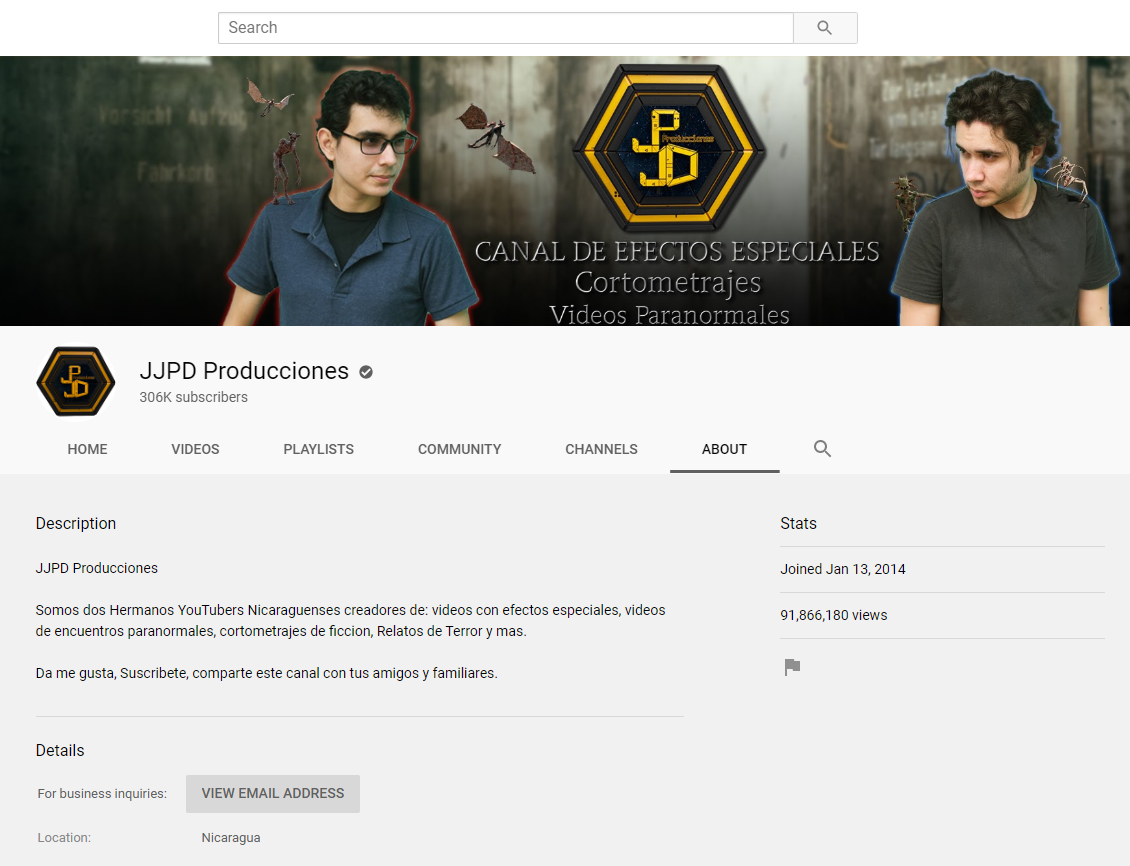This screenshot has height=866, width=1130.
Task: Switch to the Home tab
Action: (x=87, y=449)
